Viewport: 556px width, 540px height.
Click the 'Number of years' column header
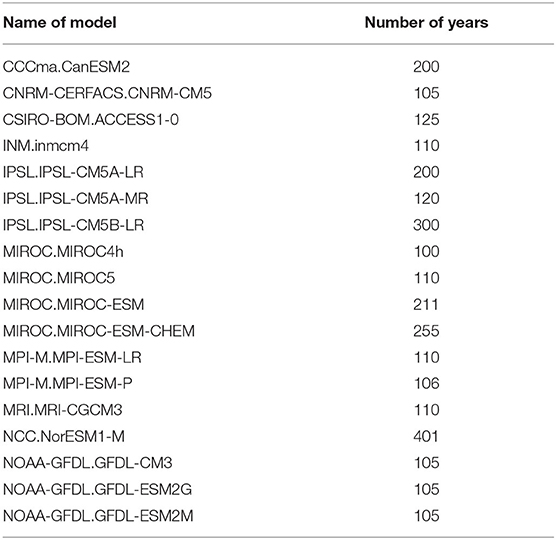click(426, 23)
